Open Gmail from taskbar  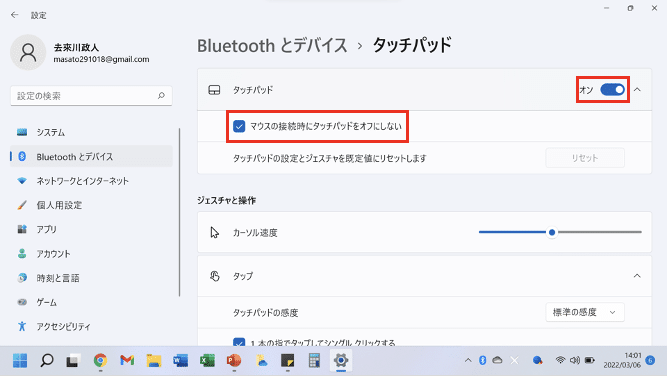(127, 361)
